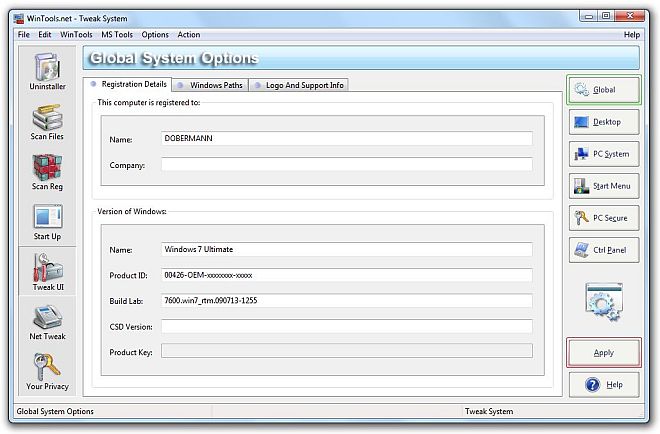Switch to the Registration Details tab

coord(128,84)
